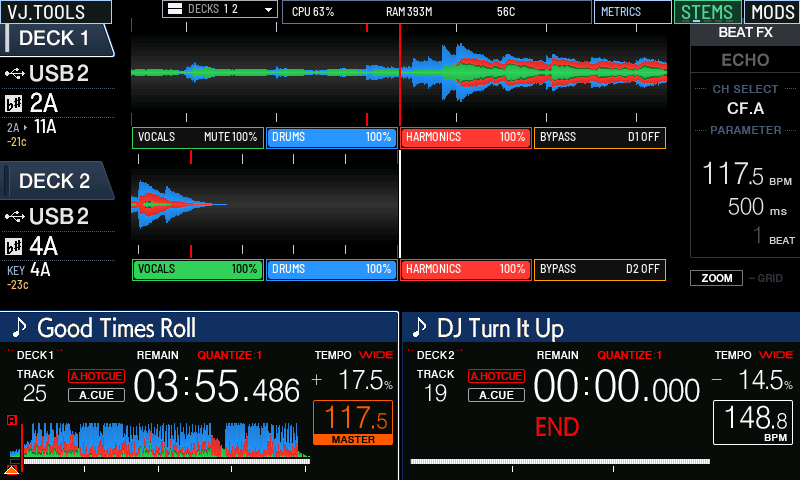
Task: Click Deck 1 key 2A icon
Action: click(x=14, y=104)
